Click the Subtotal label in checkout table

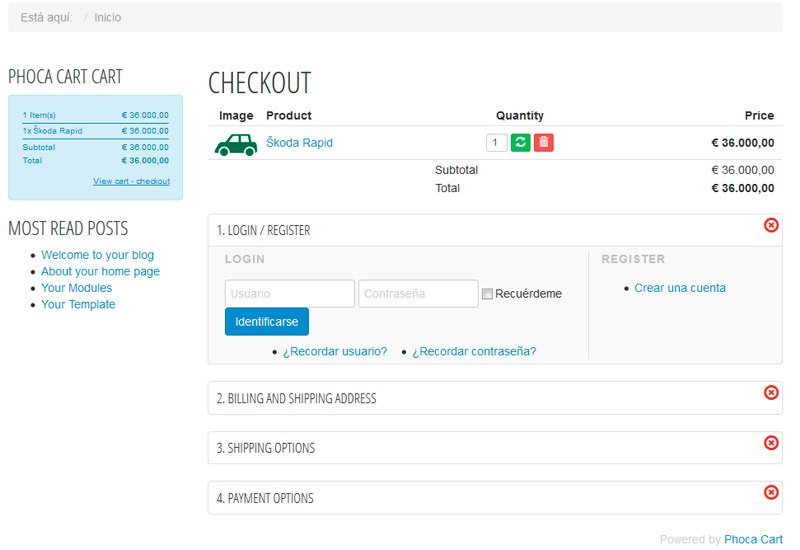coord(457,170)
